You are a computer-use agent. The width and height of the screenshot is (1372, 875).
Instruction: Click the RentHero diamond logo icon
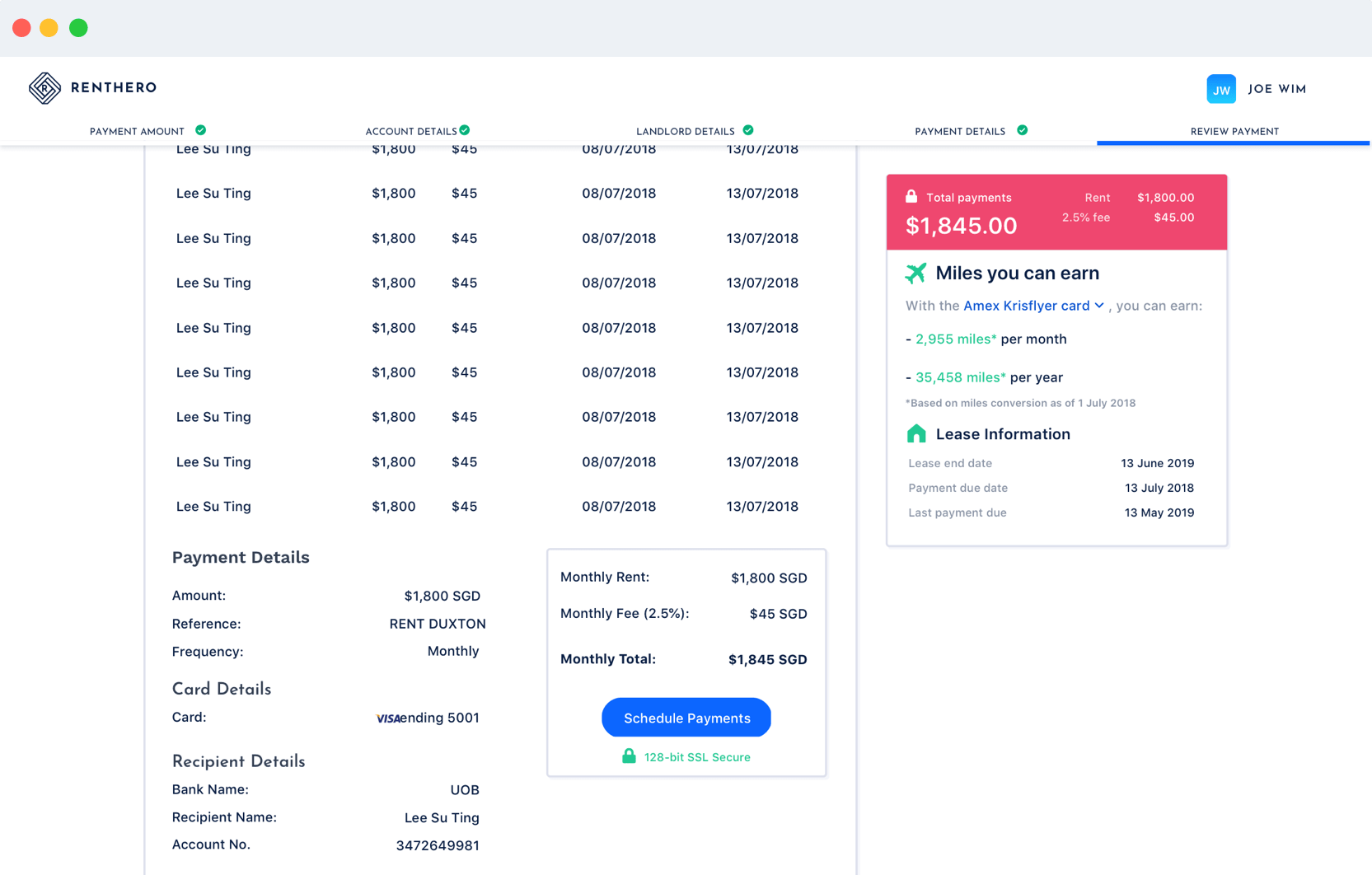click(x=44, y=88)
